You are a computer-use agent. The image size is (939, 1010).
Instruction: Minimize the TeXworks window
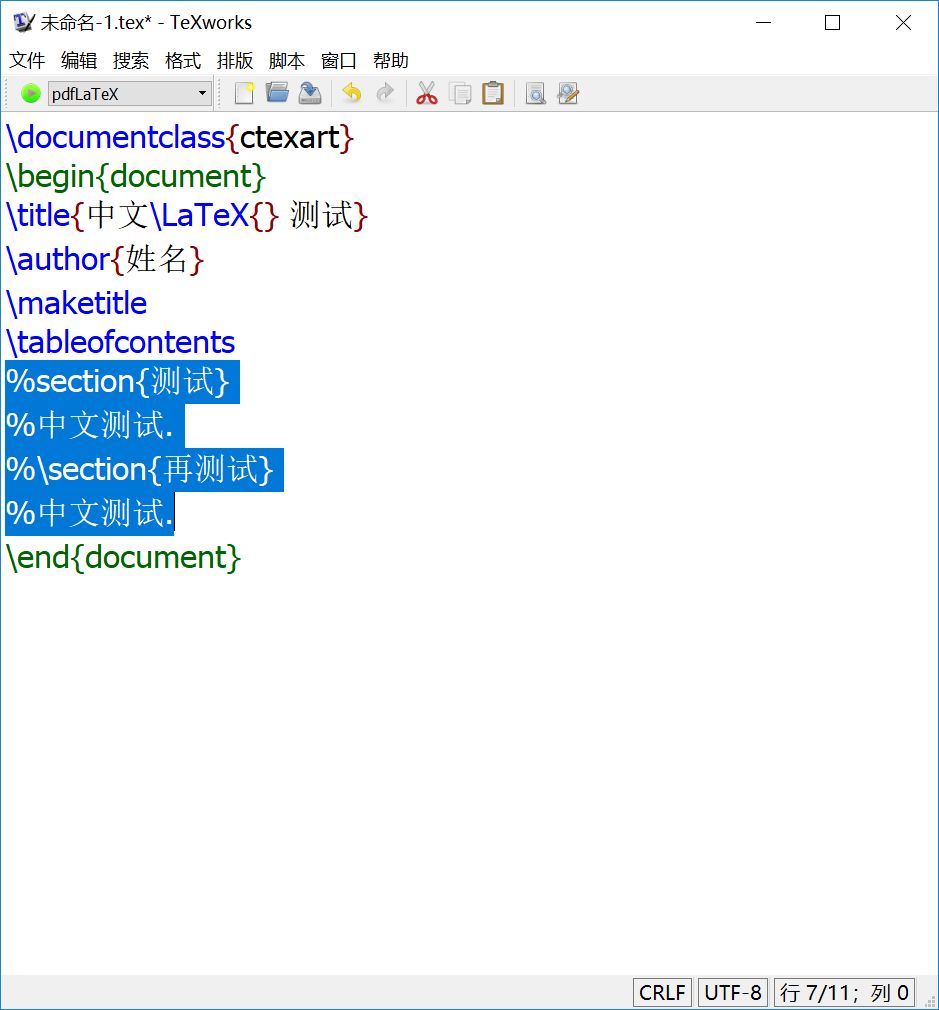coord(763,23)
